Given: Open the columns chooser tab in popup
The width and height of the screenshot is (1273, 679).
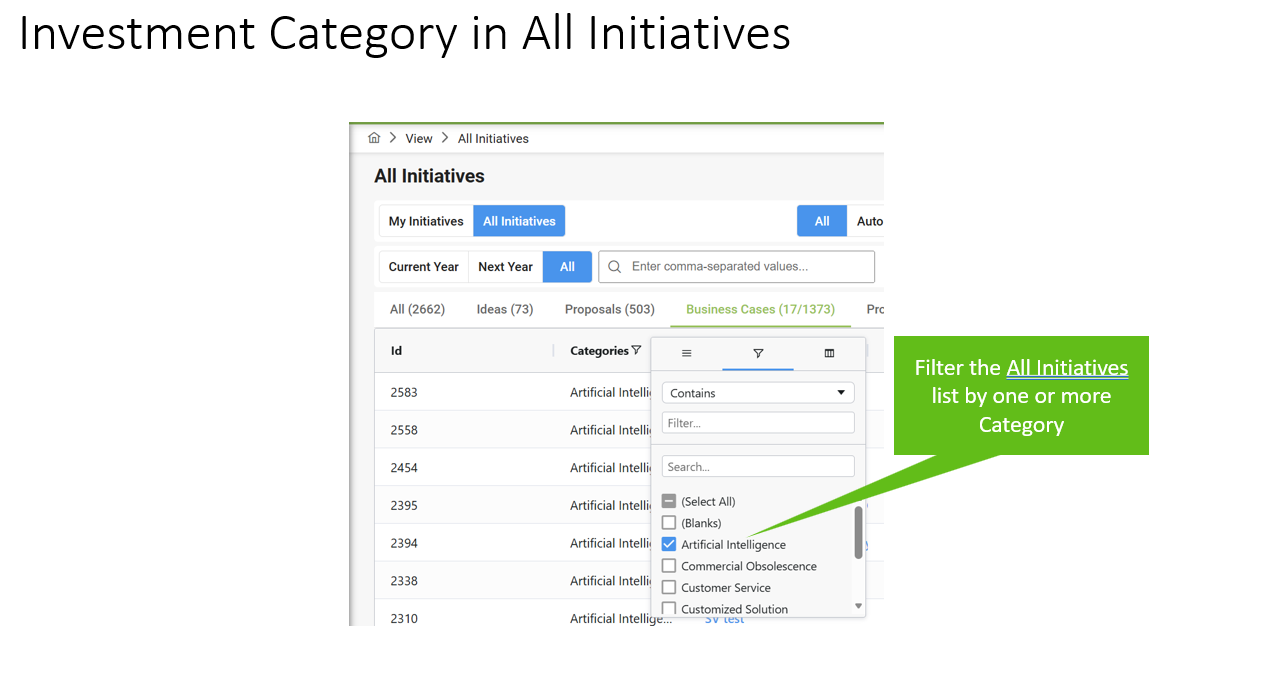Looking at the screenshot, I should (x=829, y=353).
